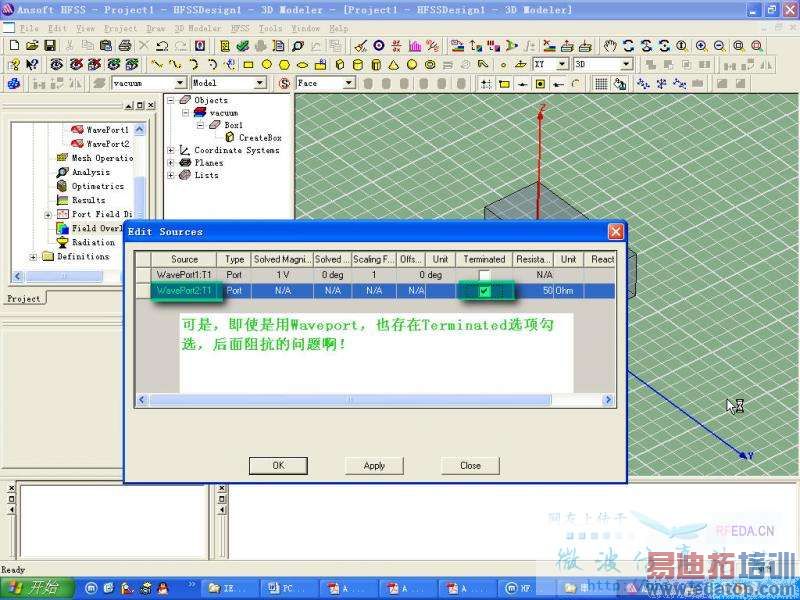Click the Terminated column header

(x=484, y=259)
